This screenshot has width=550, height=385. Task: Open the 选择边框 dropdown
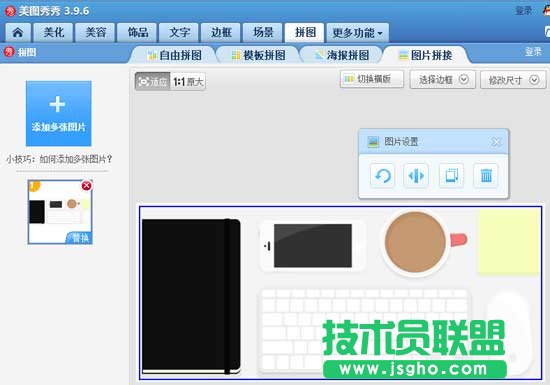443,80
